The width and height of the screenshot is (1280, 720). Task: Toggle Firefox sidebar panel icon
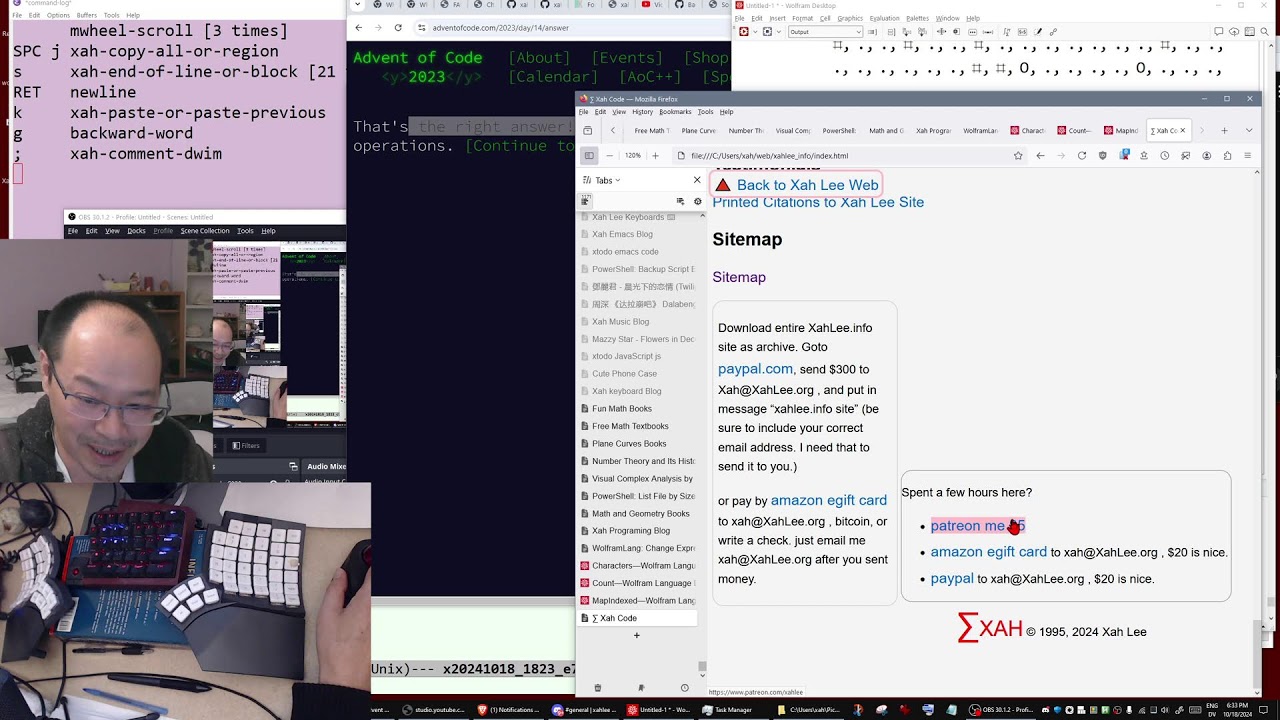[589, 156]
